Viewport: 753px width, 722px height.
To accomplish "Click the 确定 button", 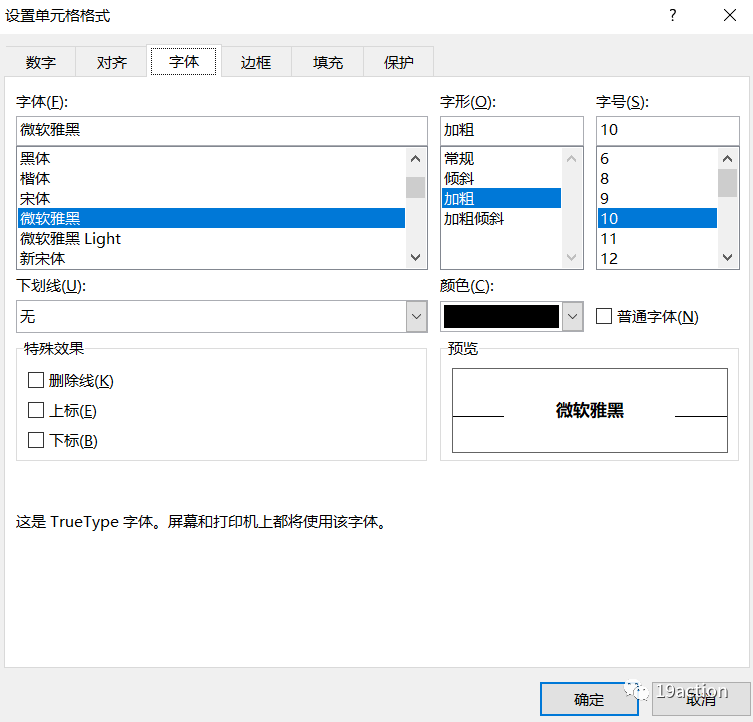I will (589, 699).
